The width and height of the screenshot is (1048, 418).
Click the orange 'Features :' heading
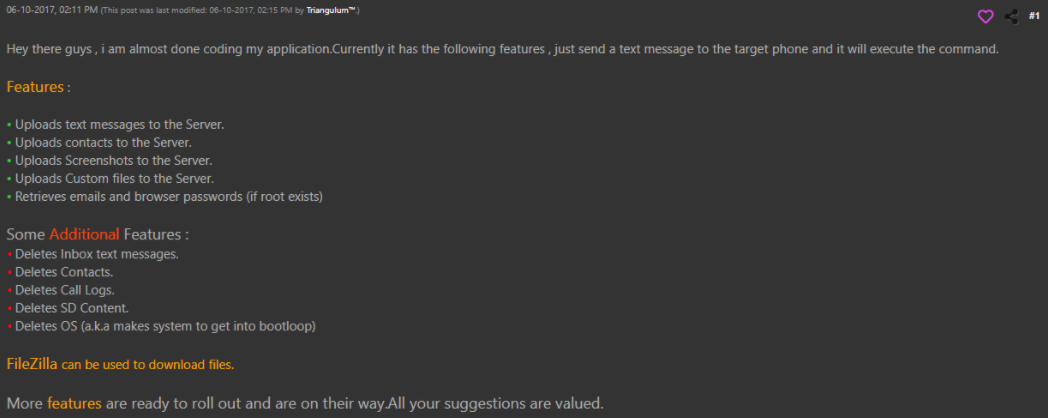click(x=38, y=87)
